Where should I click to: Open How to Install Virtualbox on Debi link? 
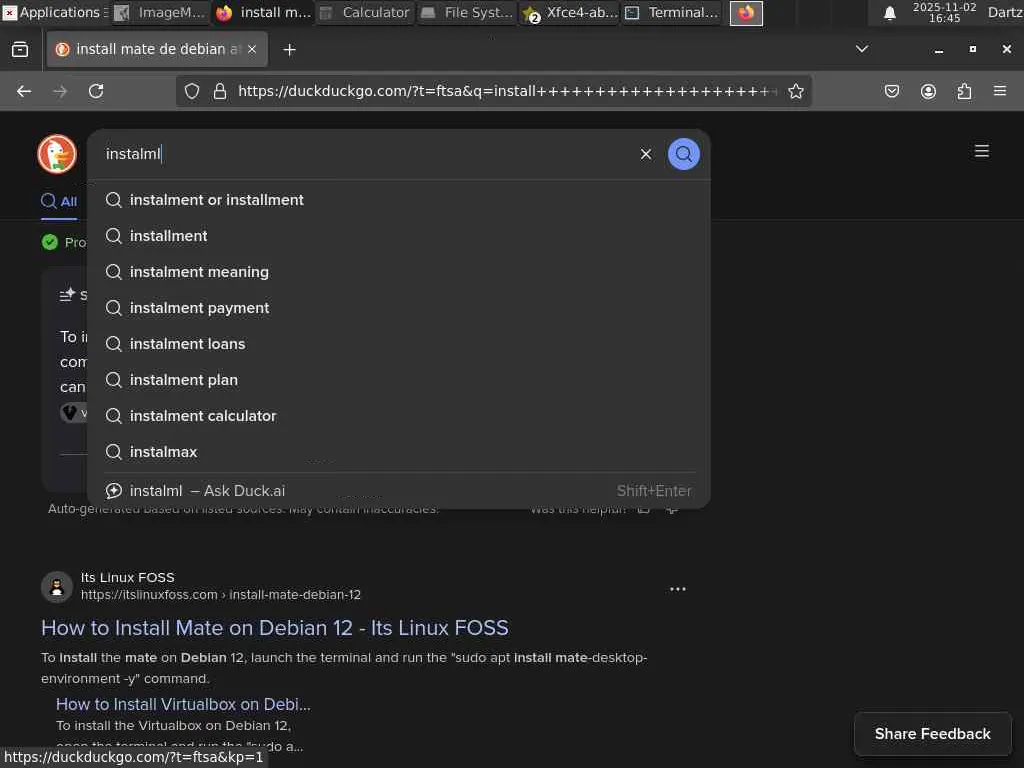coord(183,704)
